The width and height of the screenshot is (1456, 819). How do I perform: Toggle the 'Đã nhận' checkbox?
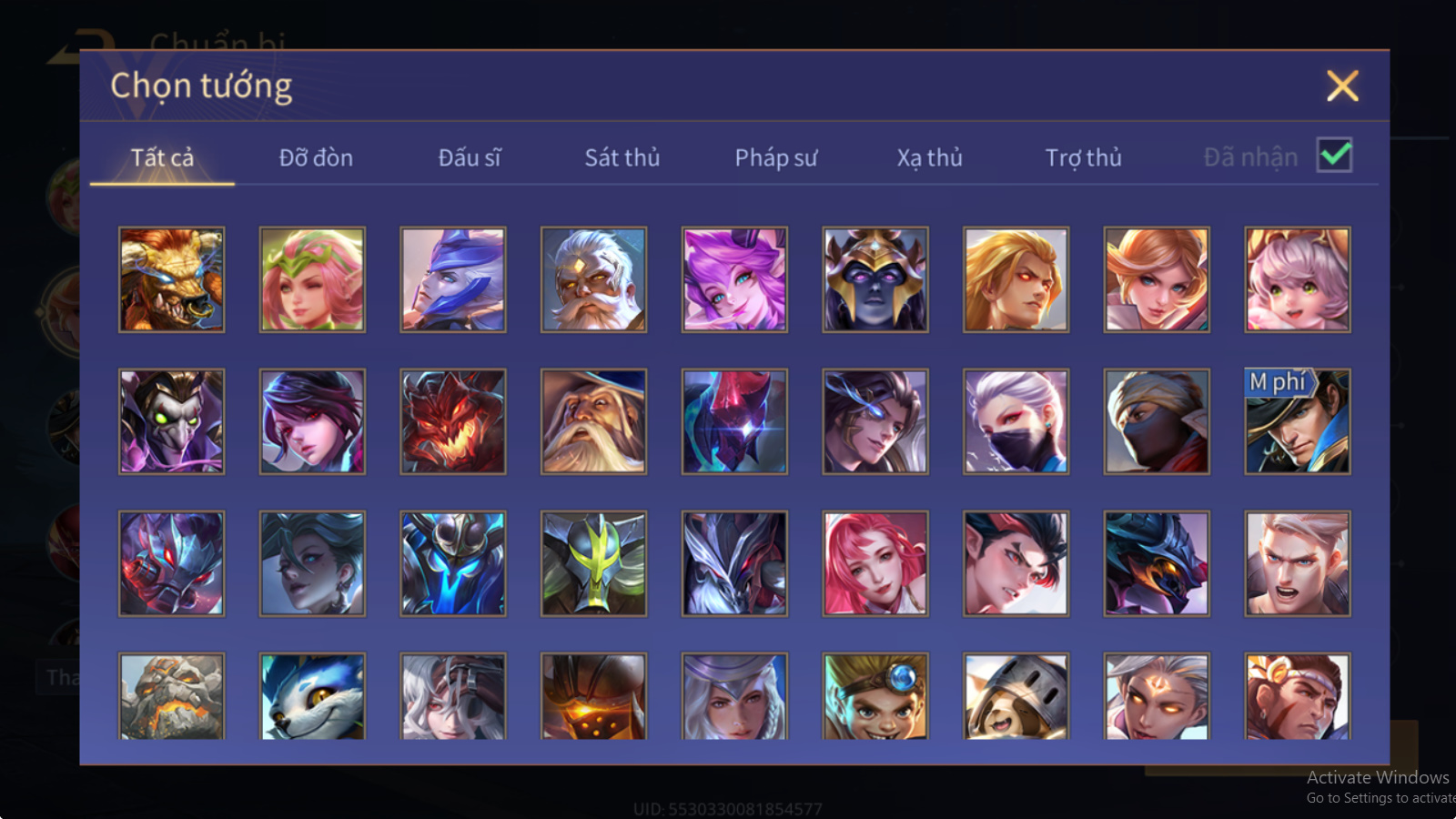tap(1334, 156)
